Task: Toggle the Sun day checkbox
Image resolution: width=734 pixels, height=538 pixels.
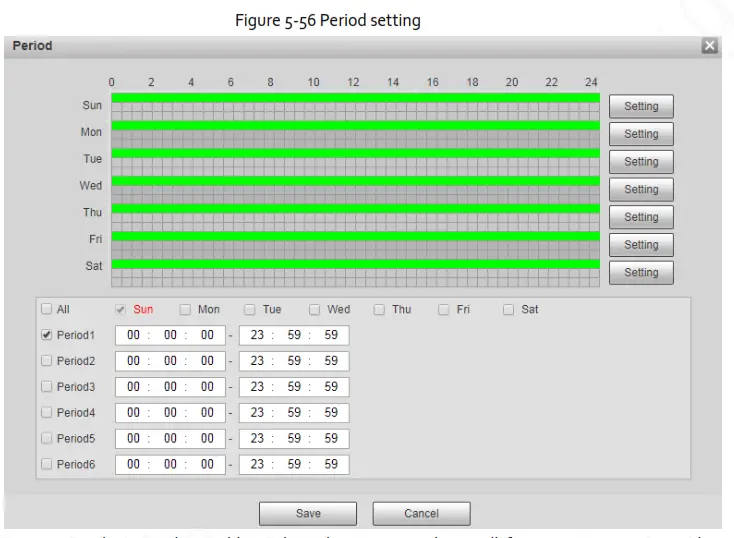Action: pos(120,310)
